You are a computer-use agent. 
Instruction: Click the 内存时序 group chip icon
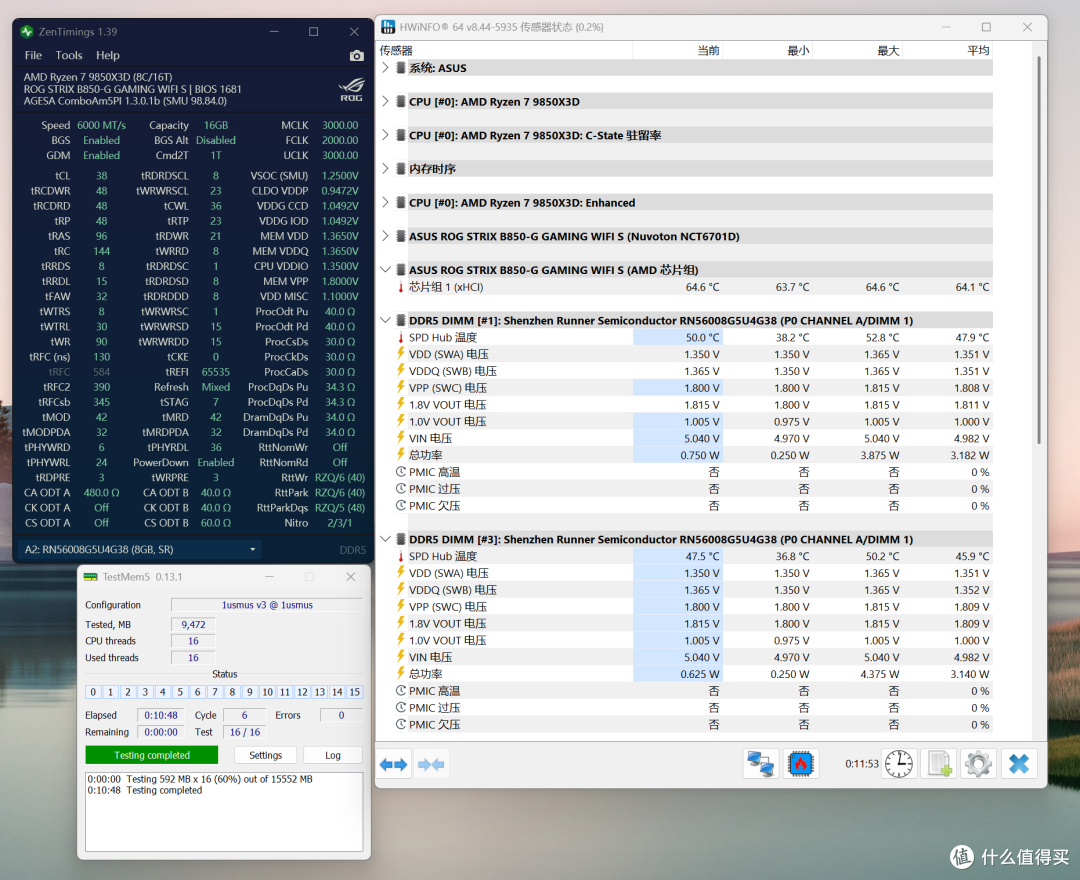[400, 169]
